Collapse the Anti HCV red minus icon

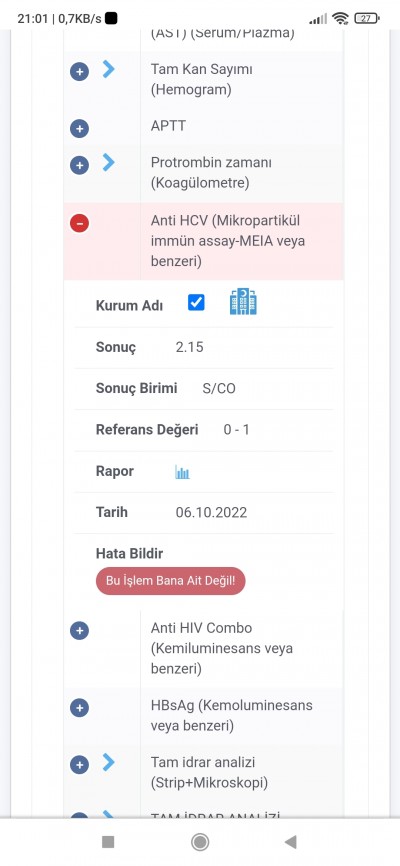coord(80,223)
